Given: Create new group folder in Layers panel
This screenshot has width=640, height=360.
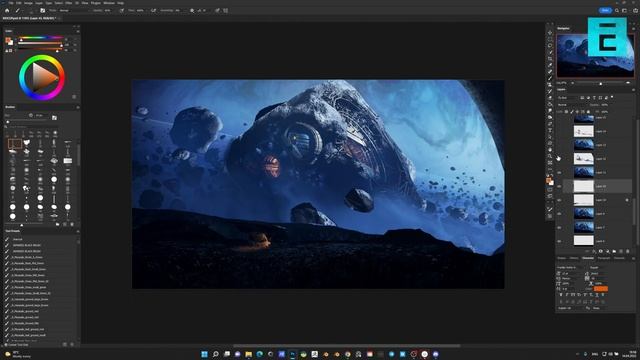Looking at the screenshot, I should point(614,251).
